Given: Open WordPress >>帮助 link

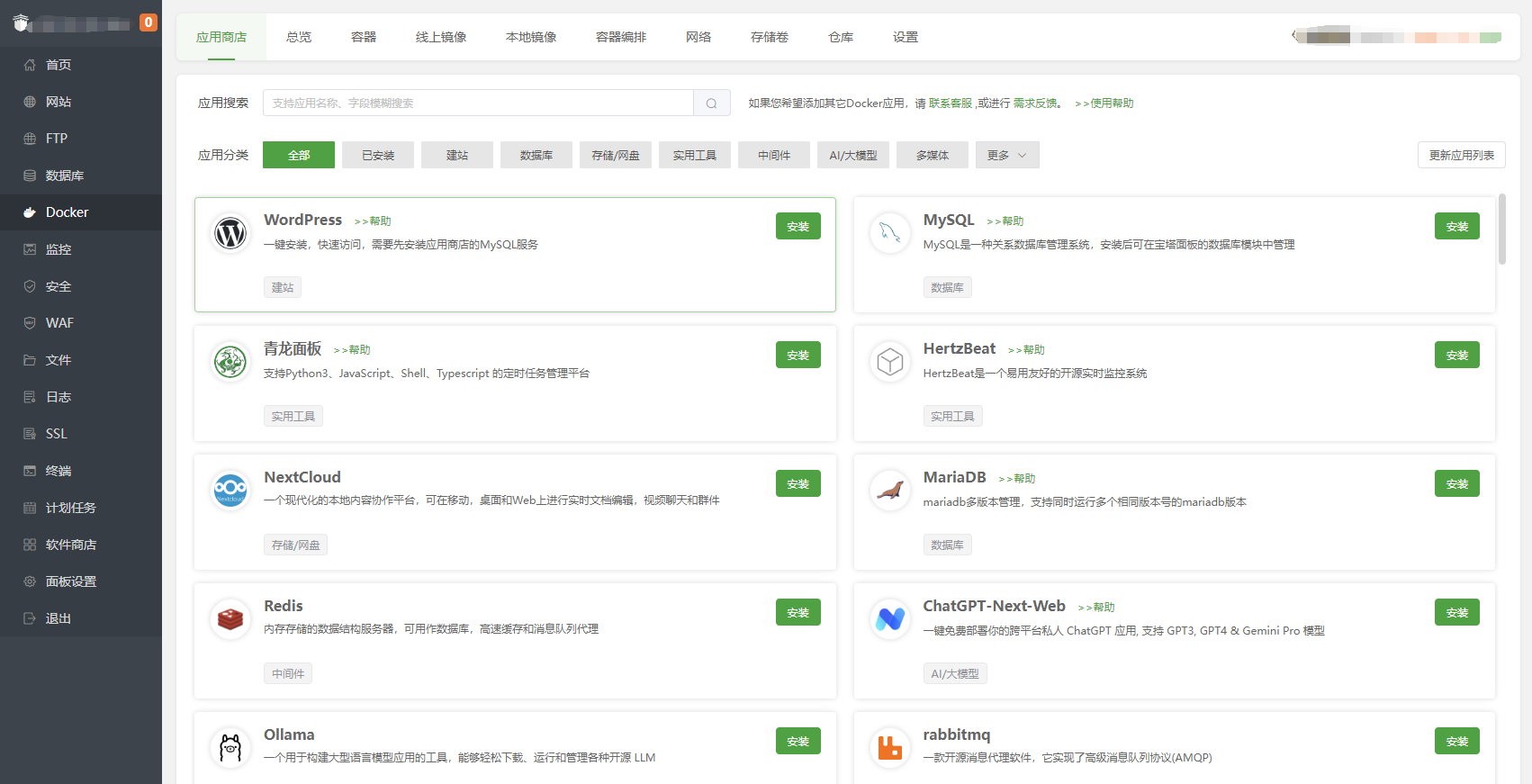Looking at the screenshot, I should (x=373, y=221).
